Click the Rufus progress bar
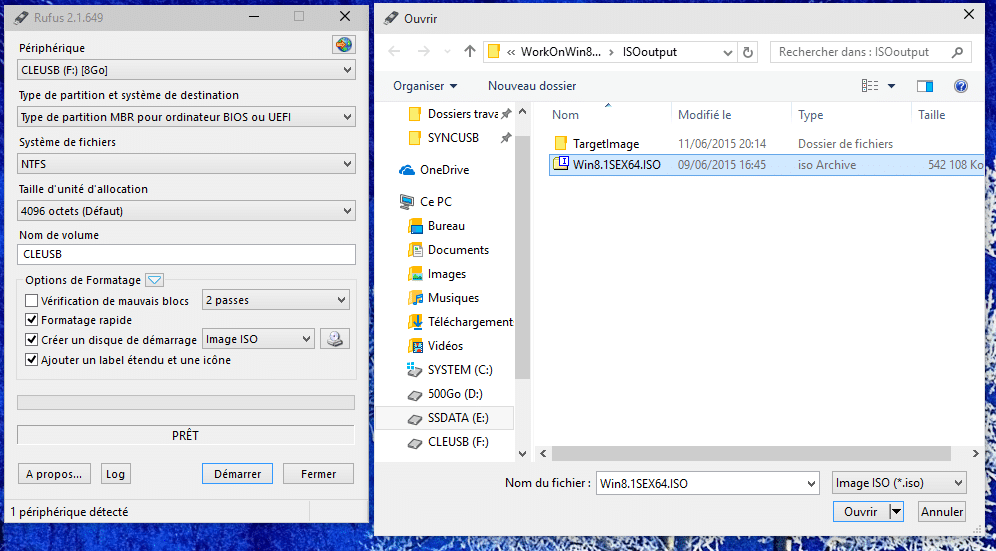 coord(185,402)
